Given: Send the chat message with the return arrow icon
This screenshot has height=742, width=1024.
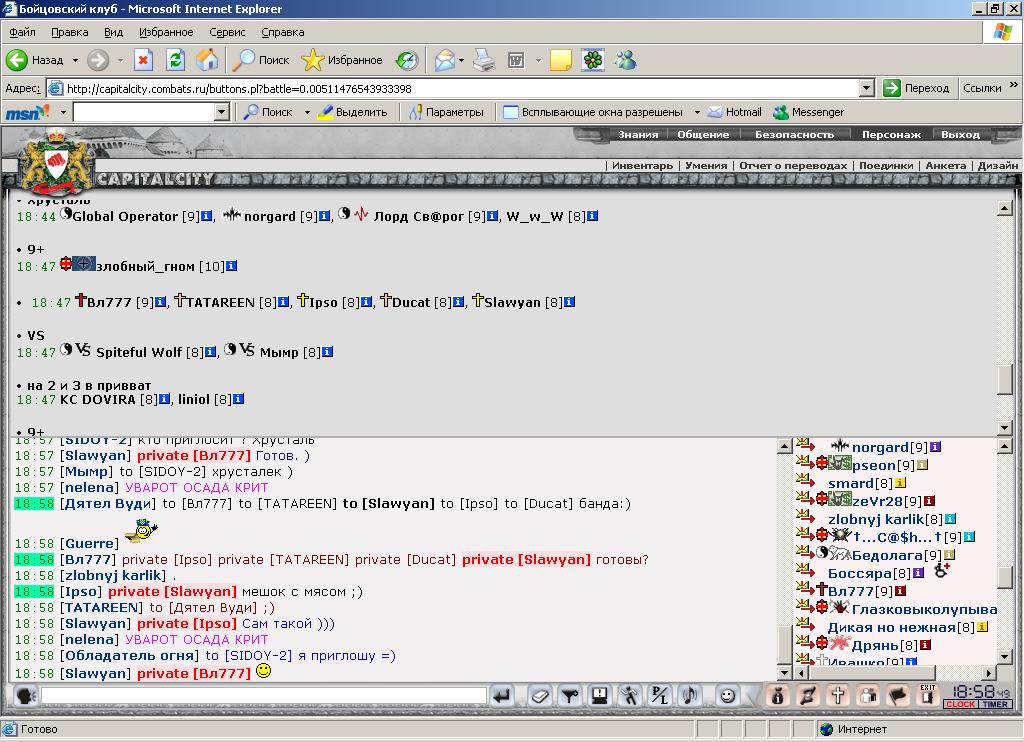Looking at the screenshot, I should coord(502,696).
